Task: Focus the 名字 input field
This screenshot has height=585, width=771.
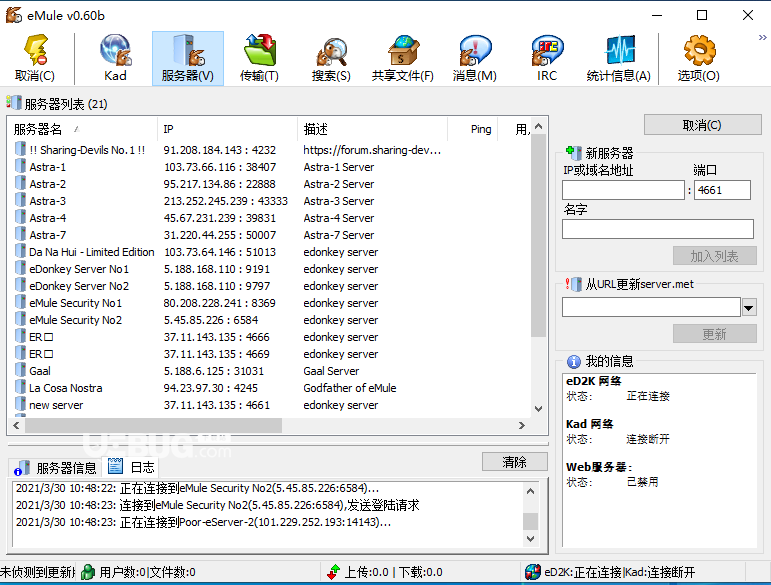Action: click(x=657, y=229)
